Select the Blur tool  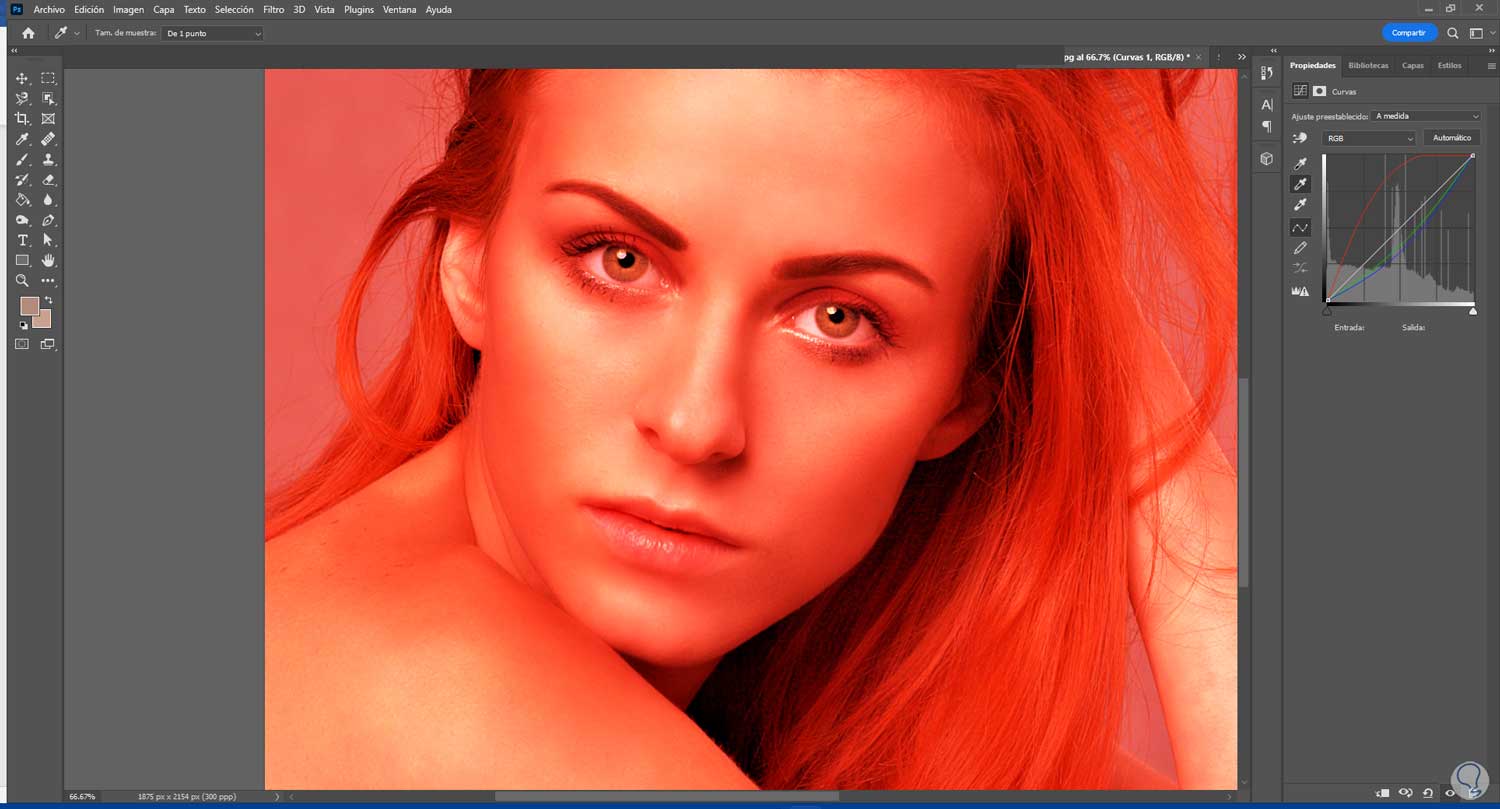click(48, 200)
